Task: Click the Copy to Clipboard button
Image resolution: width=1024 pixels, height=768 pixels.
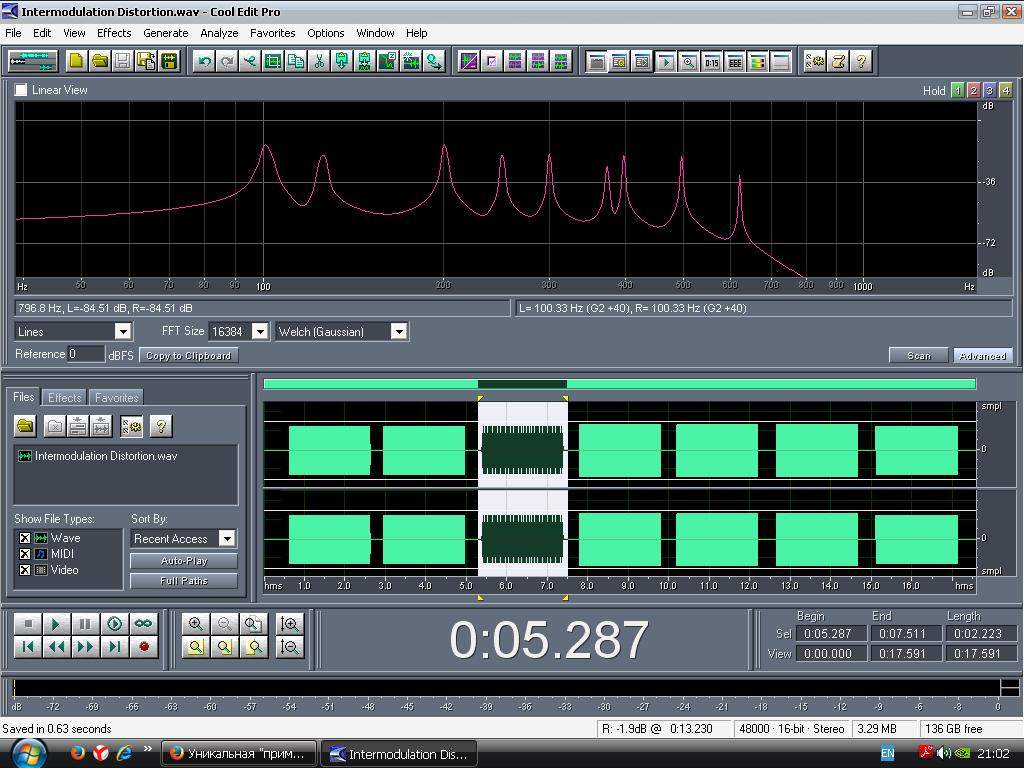Action: coord(188,355)
